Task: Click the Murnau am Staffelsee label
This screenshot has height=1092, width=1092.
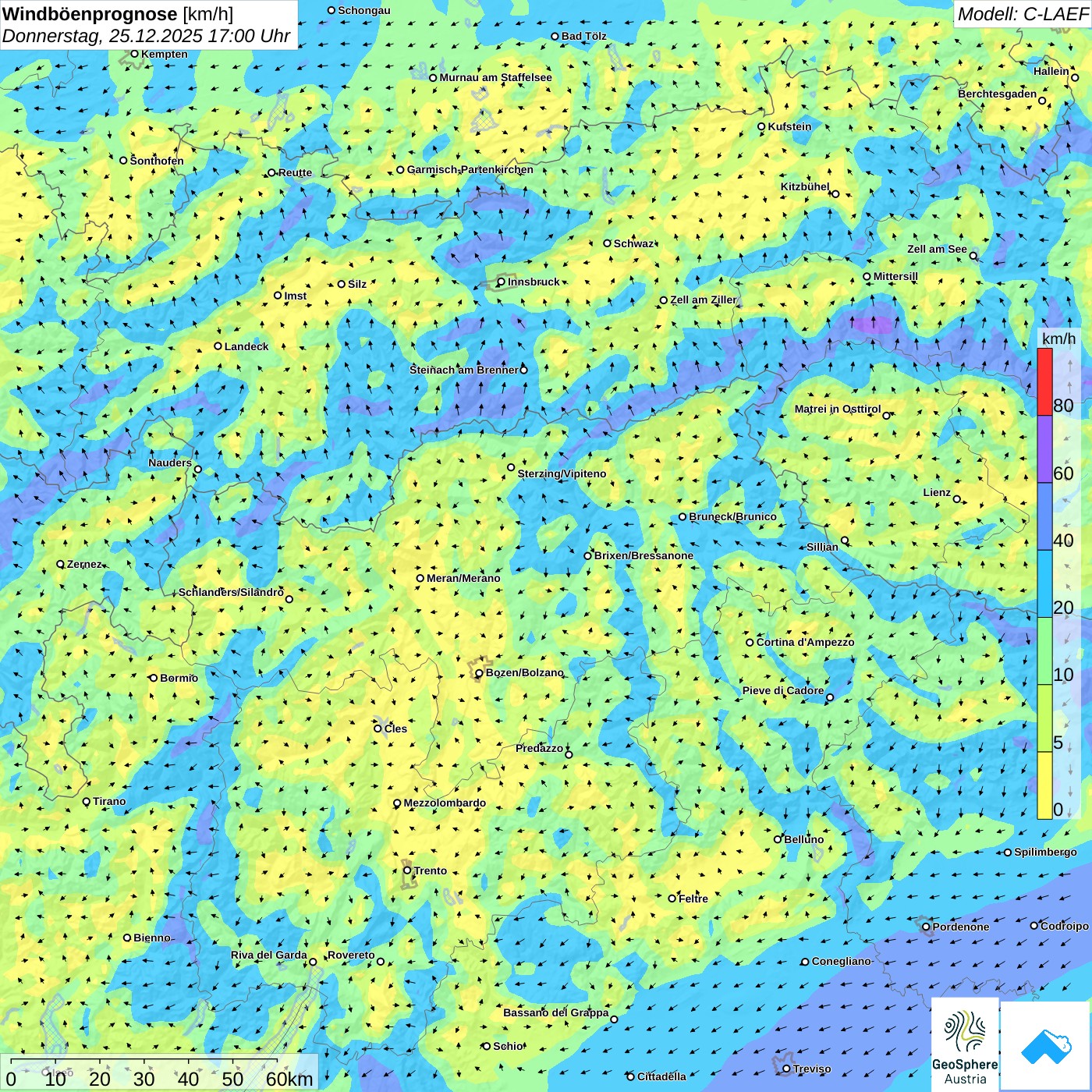Action: 495,77
